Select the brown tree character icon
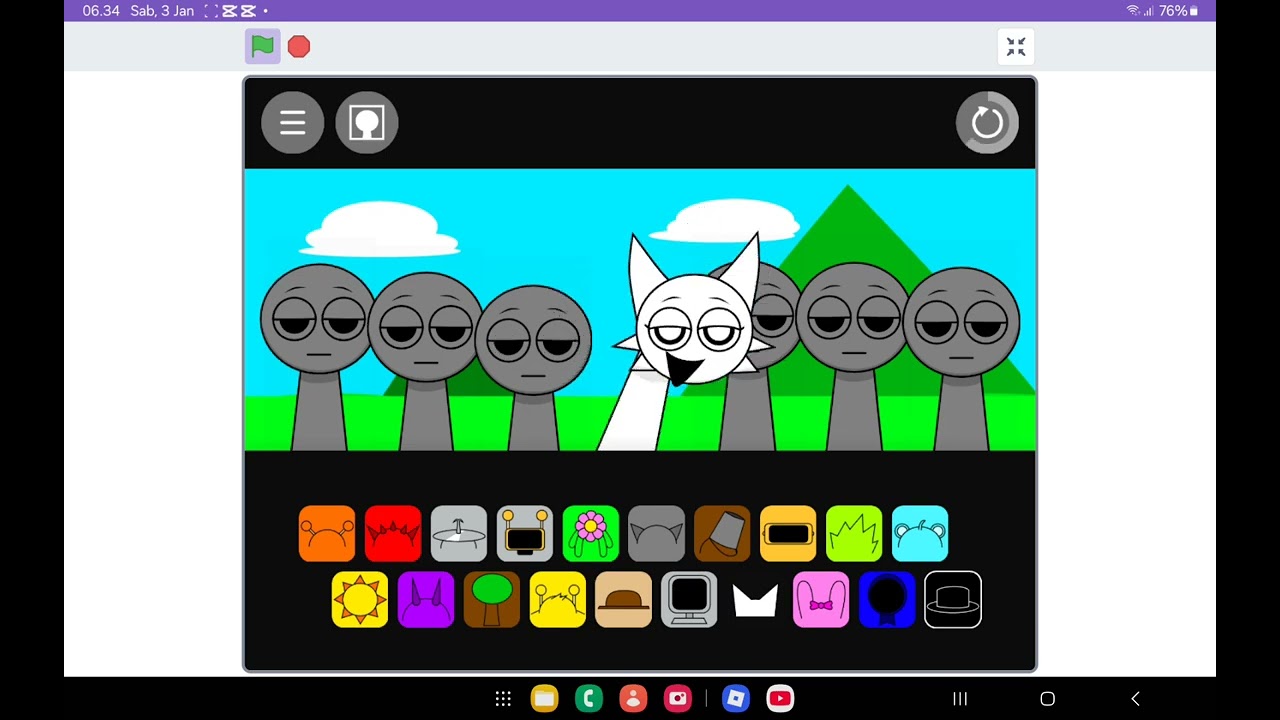Screen dimensions: 1280x720 [x=492, y=599]
